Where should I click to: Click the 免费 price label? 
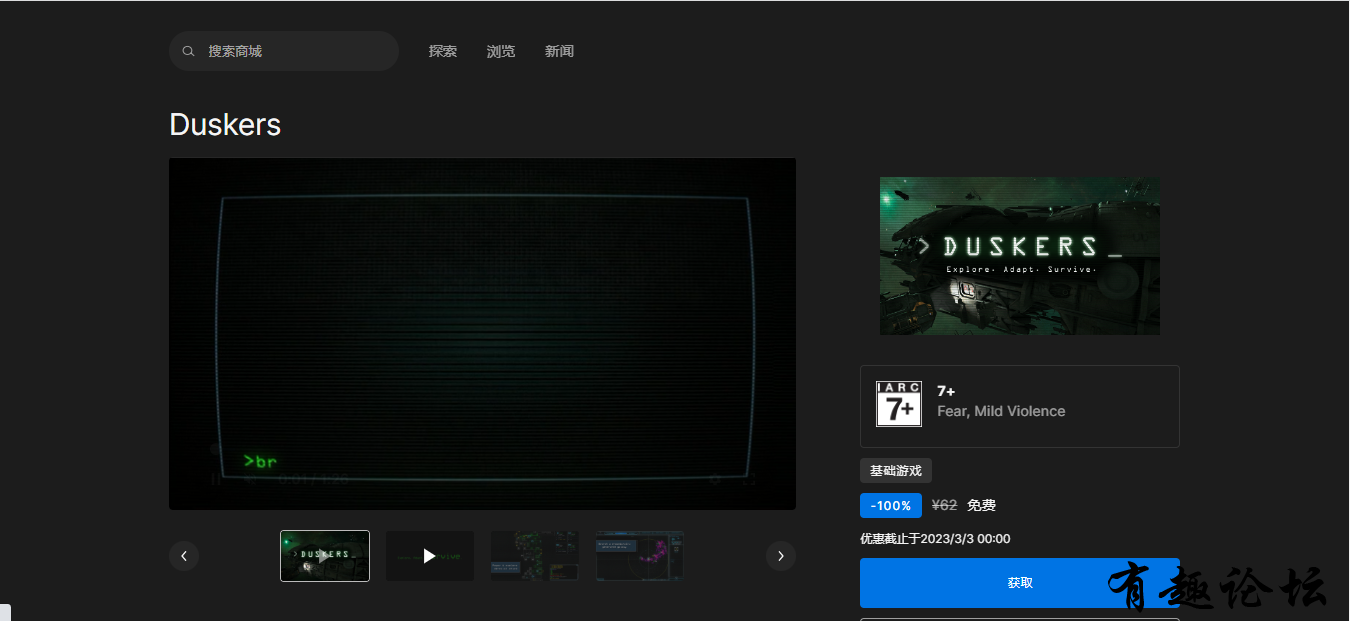[981, 505]
